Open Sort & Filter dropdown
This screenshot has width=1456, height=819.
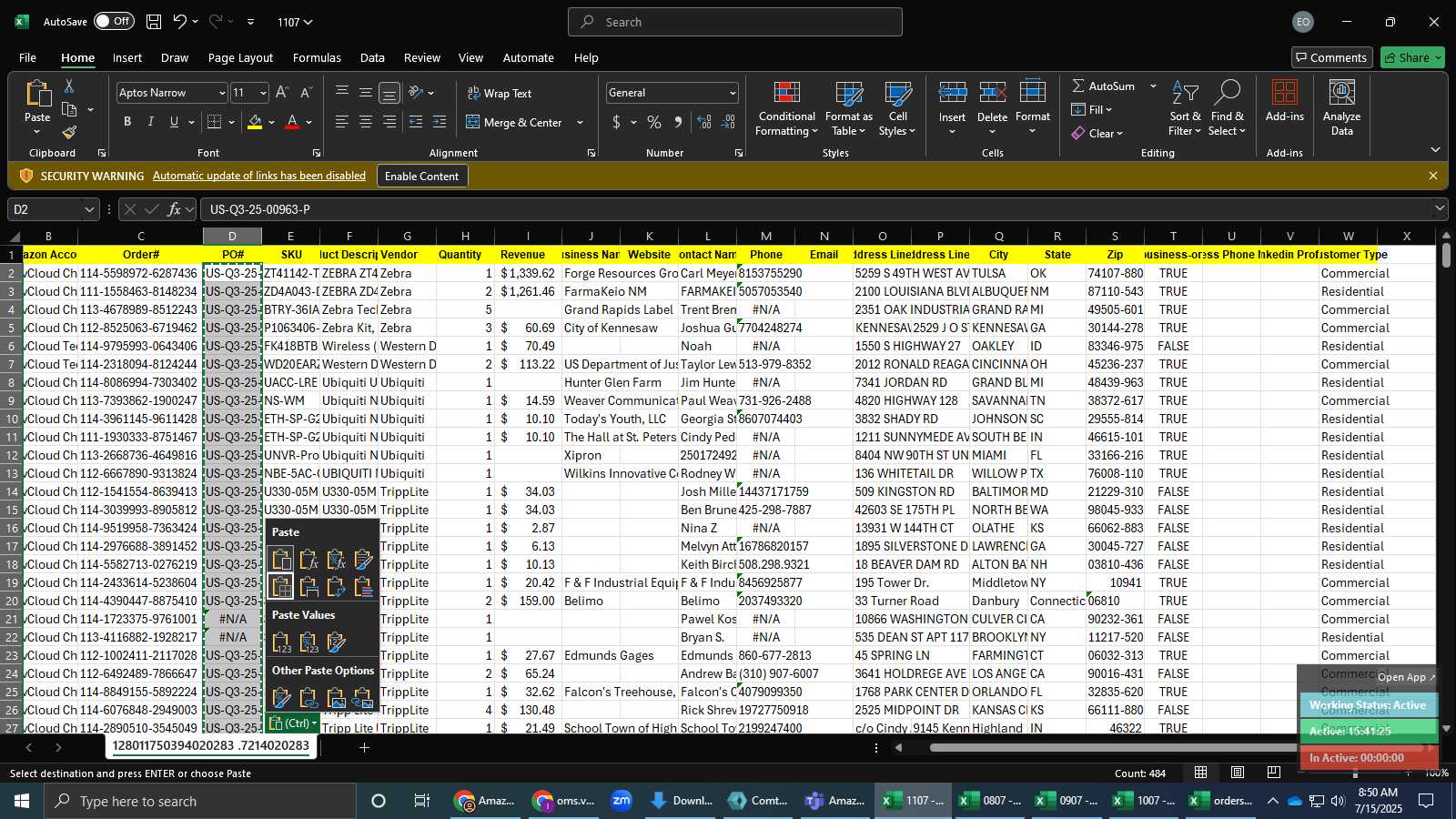[x=1185, y=108]
